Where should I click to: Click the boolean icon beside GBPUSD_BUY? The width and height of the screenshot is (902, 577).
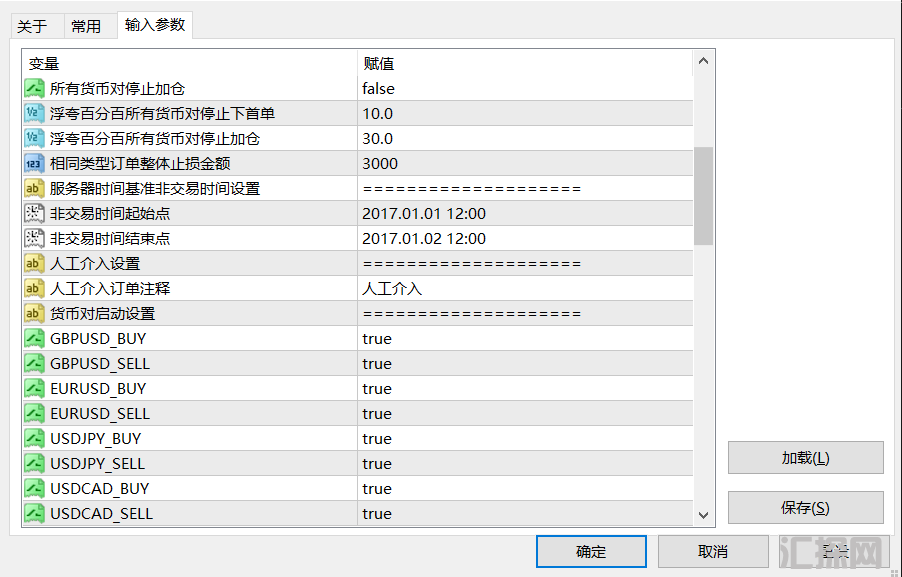34,339
